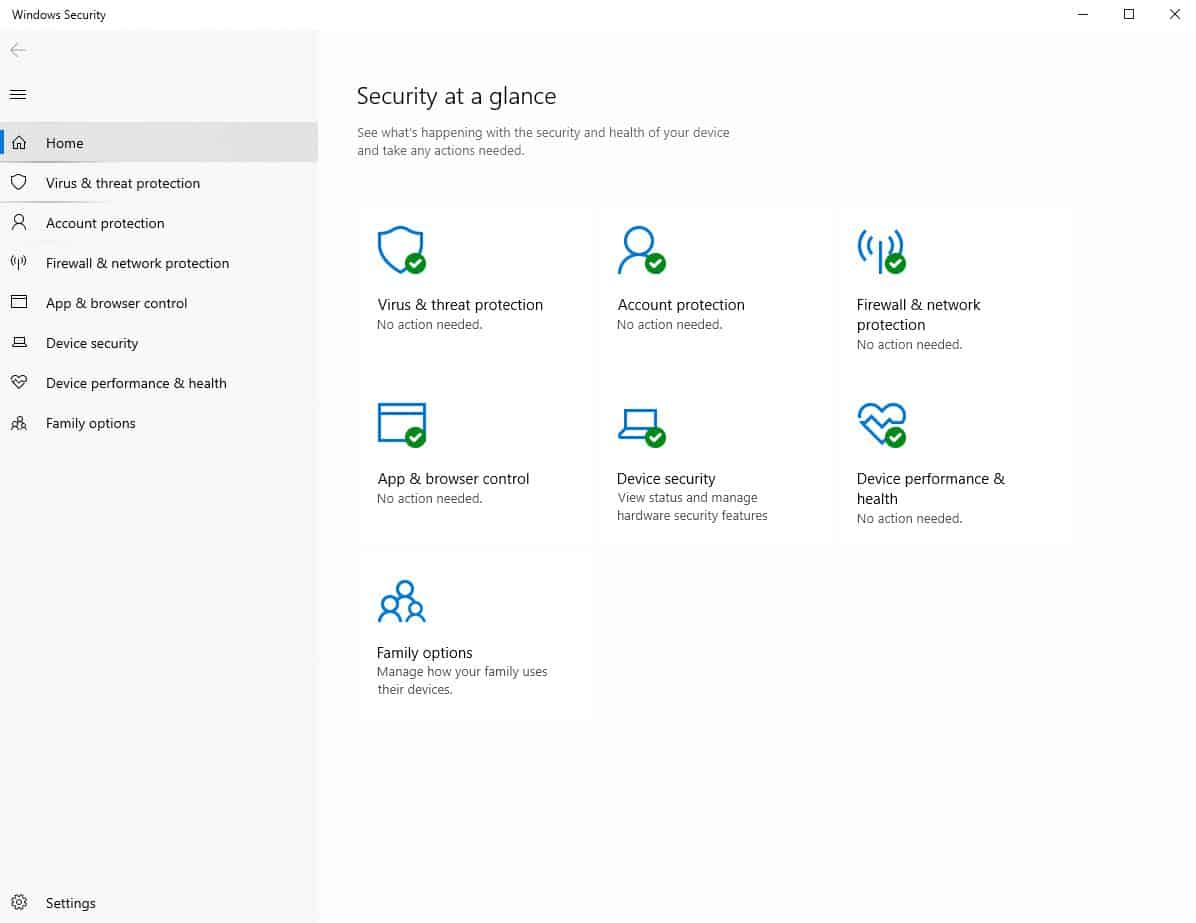Viewport: 1196px width, 923px height.
Task: Open the large Account protection person icon
Action: (x=641, y=249)
